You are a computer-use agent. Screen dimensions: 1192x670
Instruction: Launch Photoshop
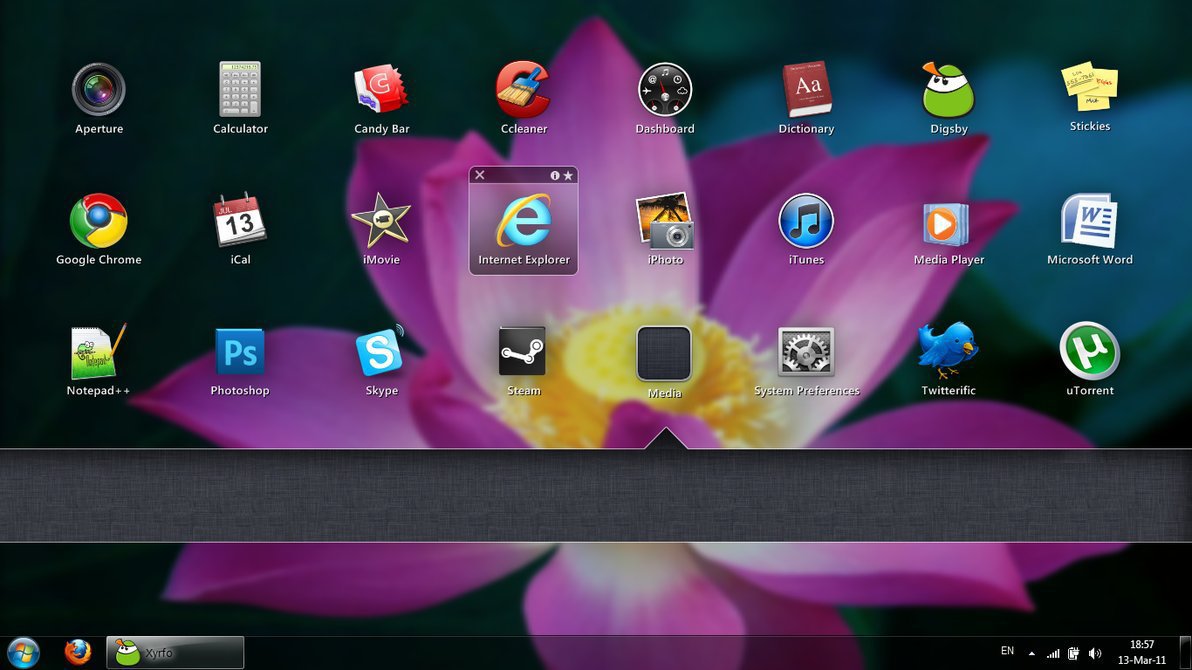[x=240, y=351]
